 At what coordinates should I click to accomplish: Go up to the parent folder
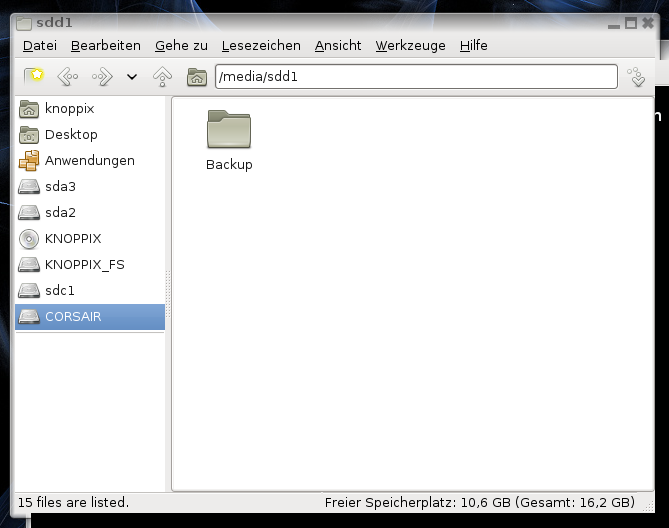(163, 77)
